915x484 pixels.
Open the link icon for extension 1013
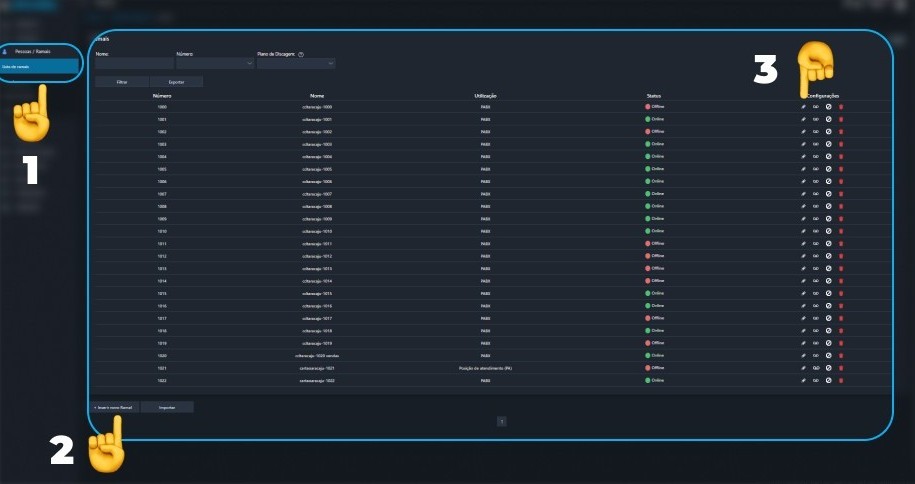(x=816, y=269)
